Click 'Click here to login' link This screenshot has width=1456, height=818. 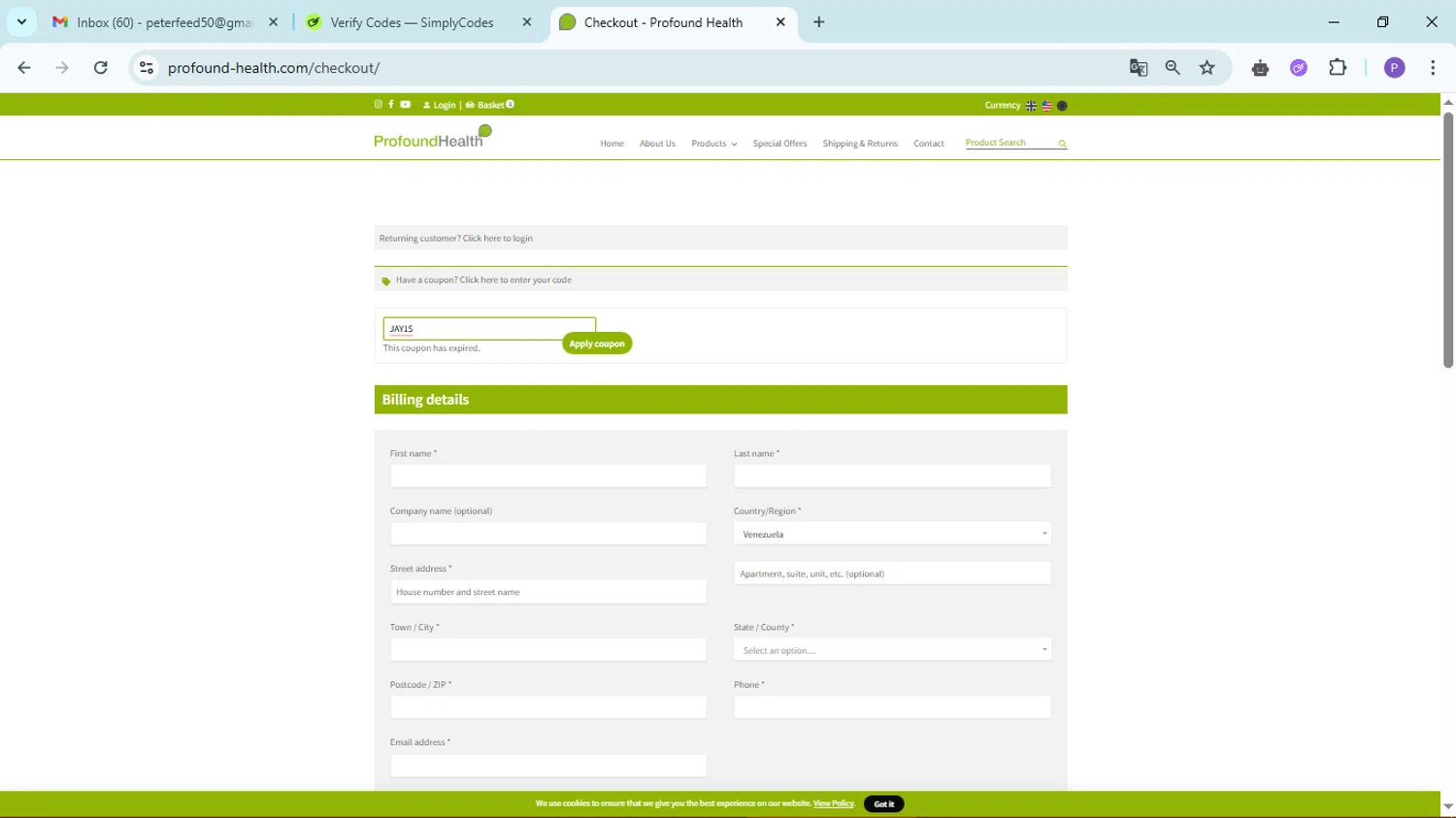pyautogui.click(x=497, y=238)
